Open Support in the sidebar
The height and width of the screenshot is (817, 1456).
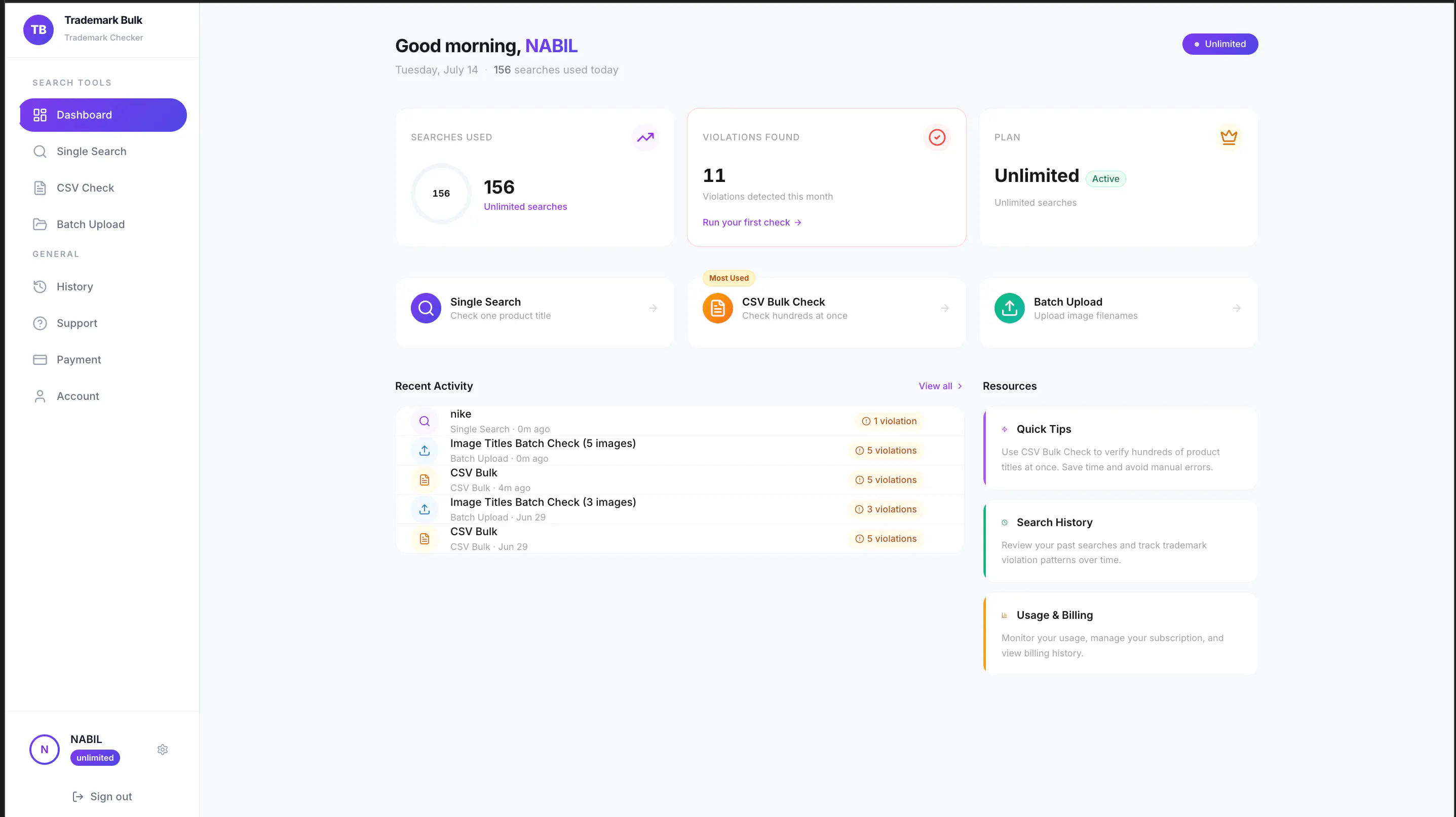103,323
